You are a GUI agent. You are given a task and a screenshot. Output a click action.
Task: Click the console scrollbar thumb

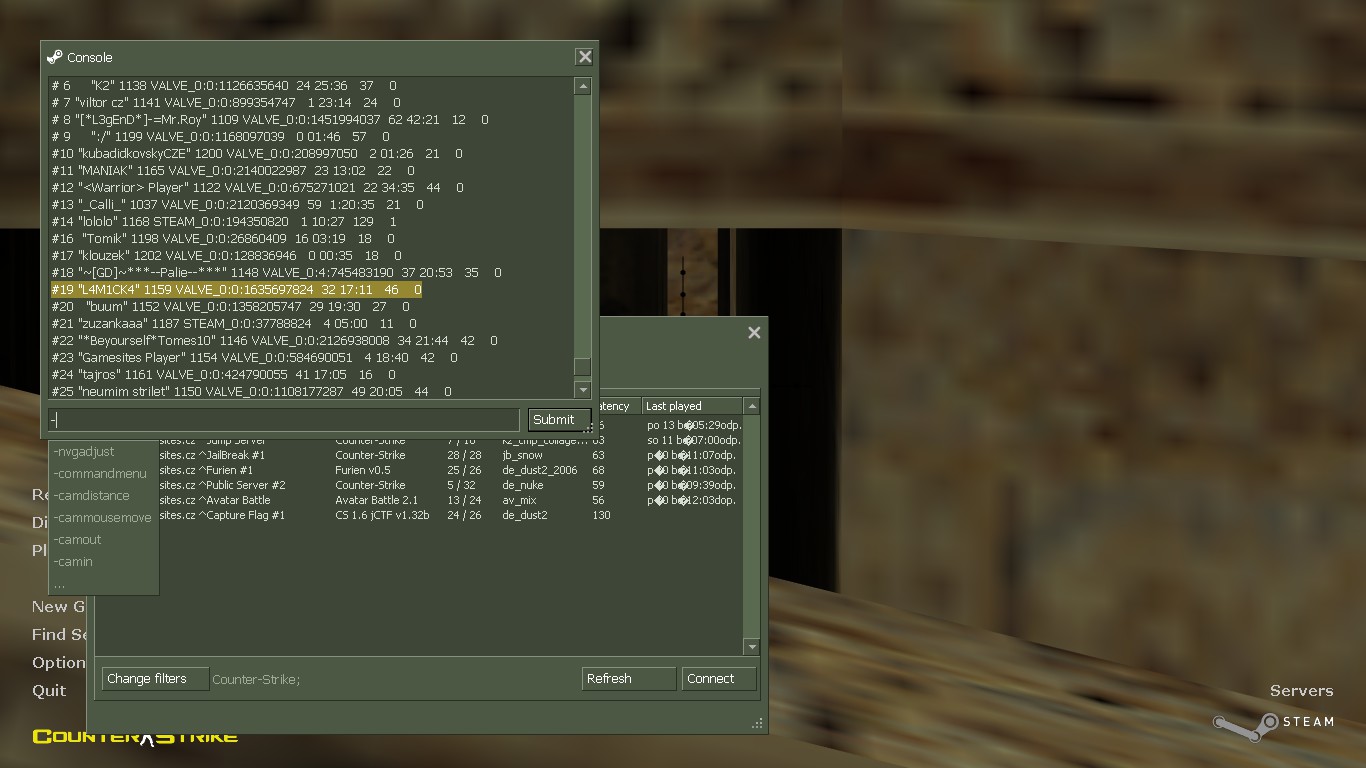point(582,366)
